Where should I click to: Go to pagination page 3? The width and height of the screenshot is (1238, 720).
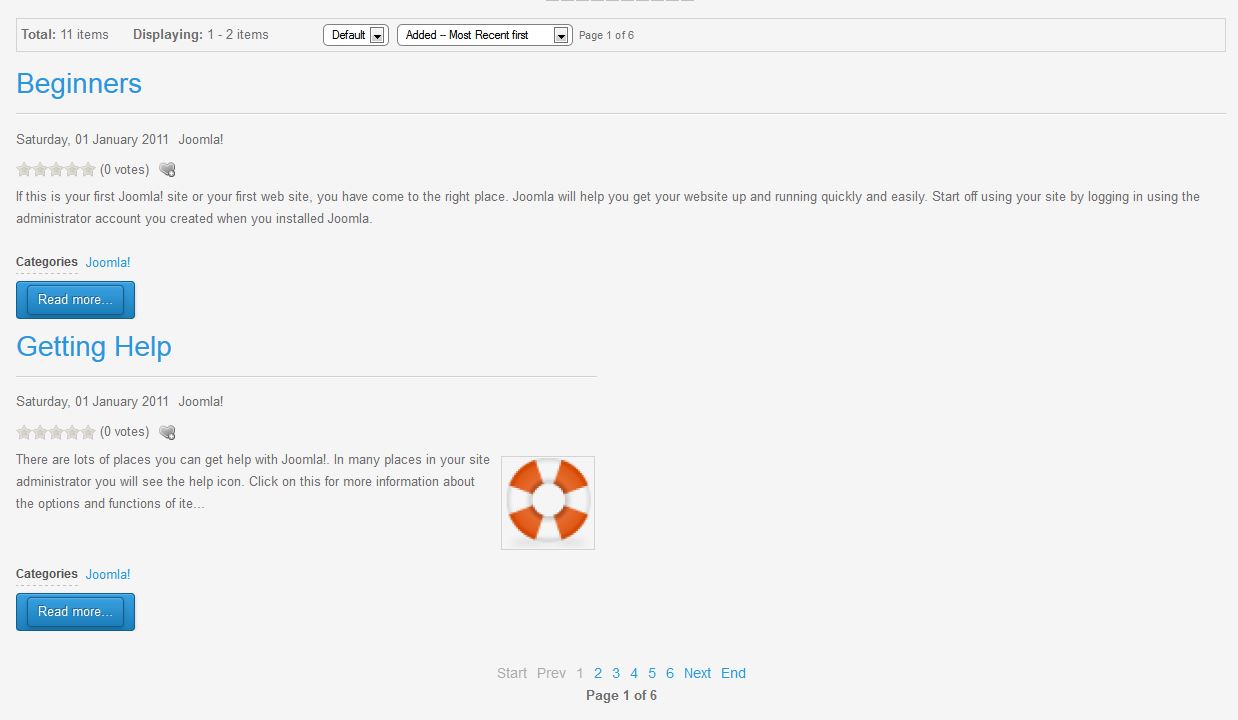coord(616,673)
